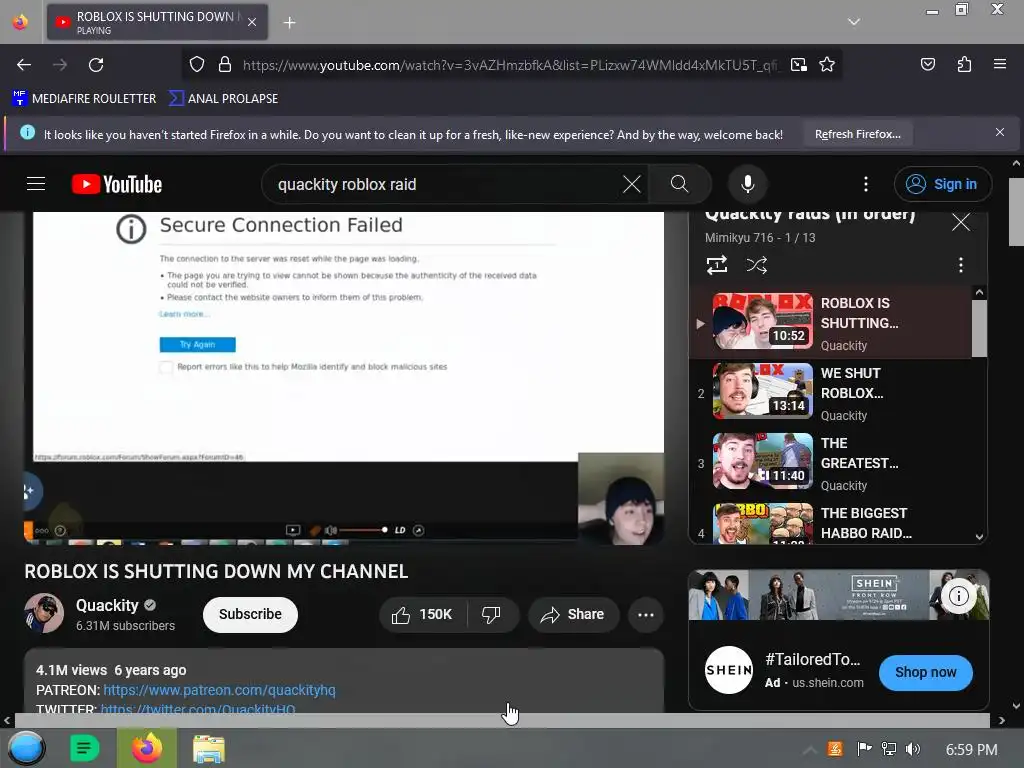Click the video player area
The image size is (1024, 768).
[x=344, y=377]
